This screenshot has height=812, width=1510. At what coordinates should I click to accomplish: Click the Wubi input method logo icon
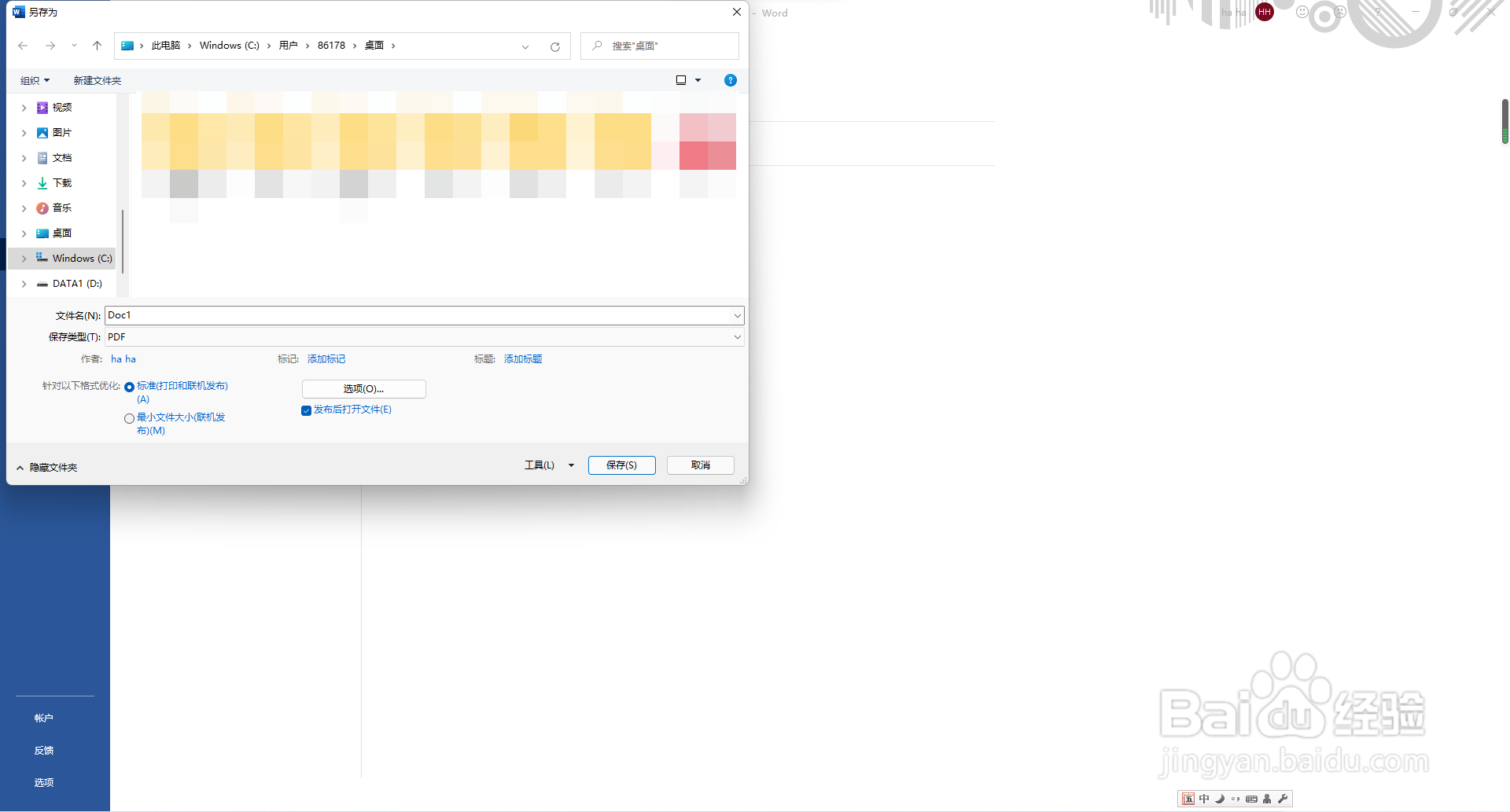click(x=1189, y=799)
